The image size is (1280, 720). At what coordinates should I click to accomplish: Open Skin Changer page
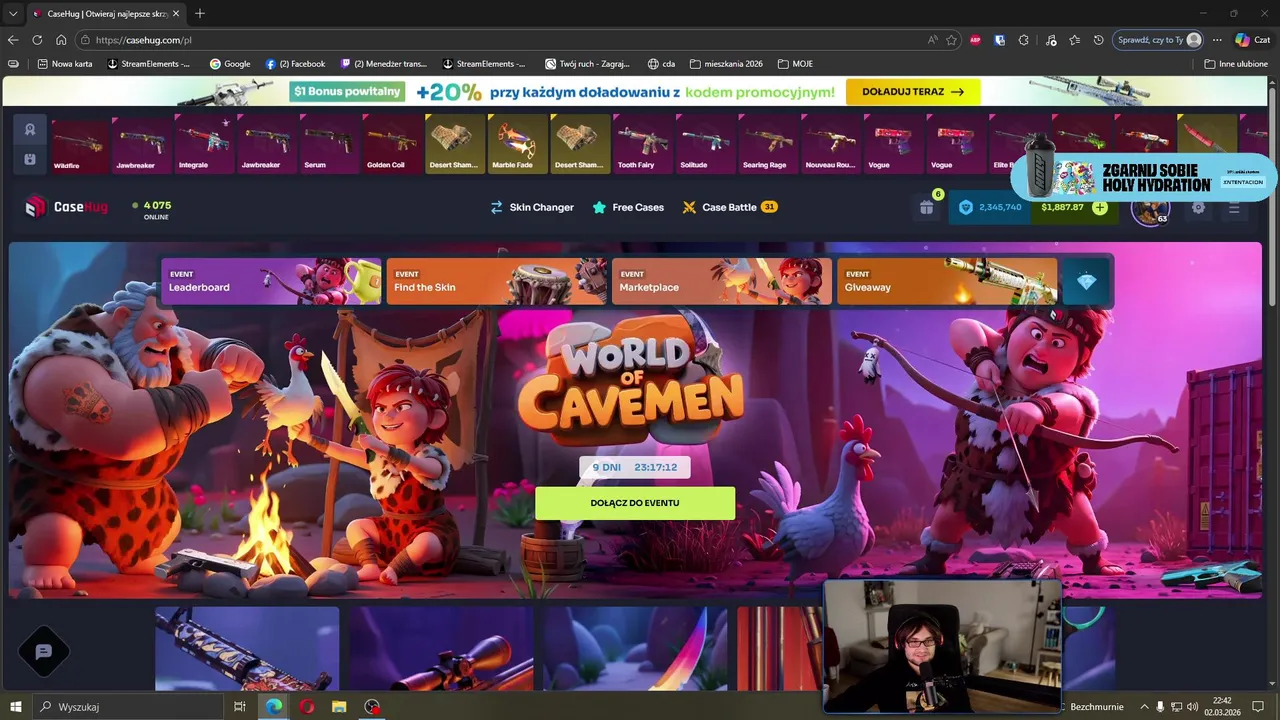(531, 207)
